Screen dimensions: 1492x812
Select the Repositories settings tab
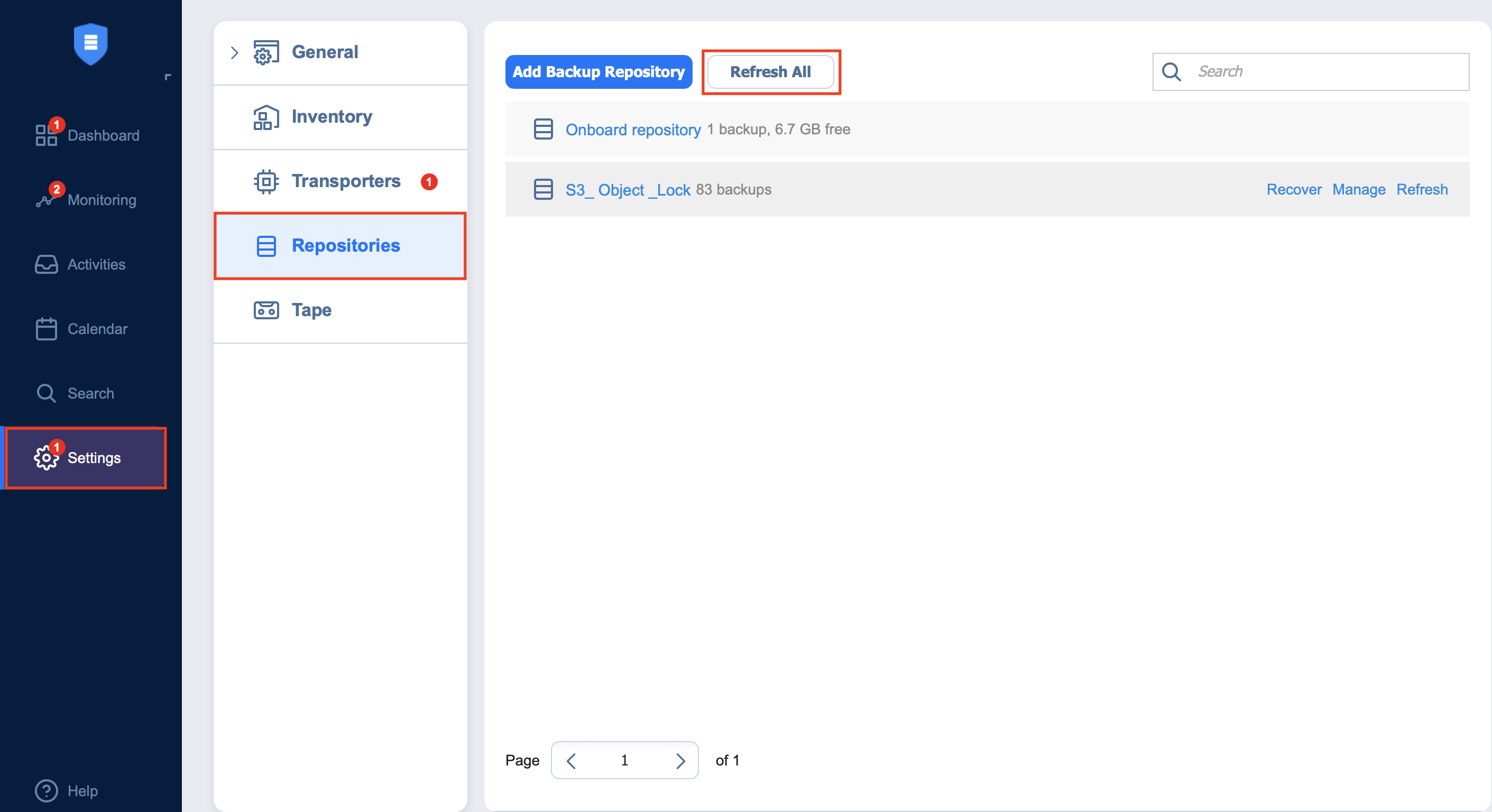click(340, 246)
